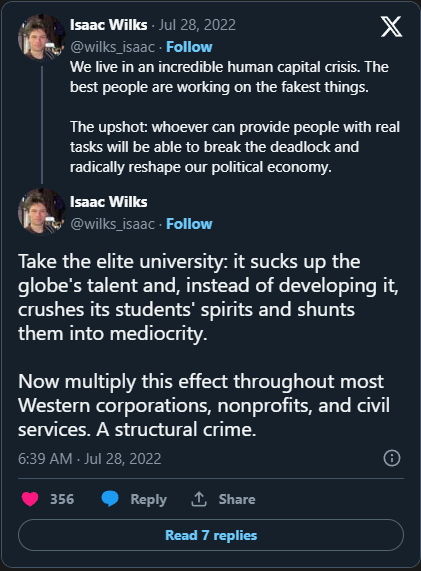Open the Jul 28, 2022 date at top

(197, 25)
